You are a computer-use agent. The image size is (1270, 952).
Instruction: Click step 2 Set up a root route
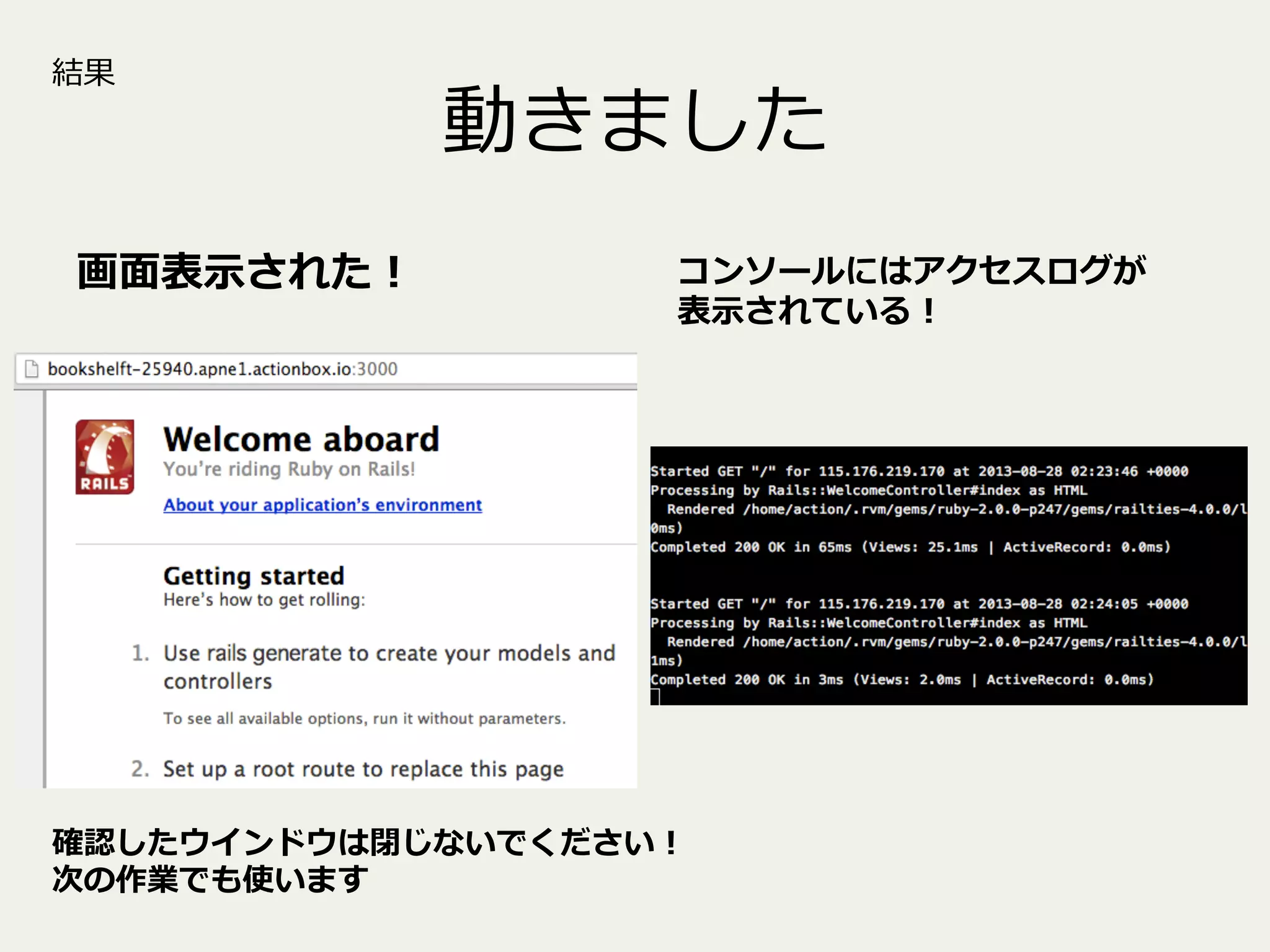click(363, 769)
